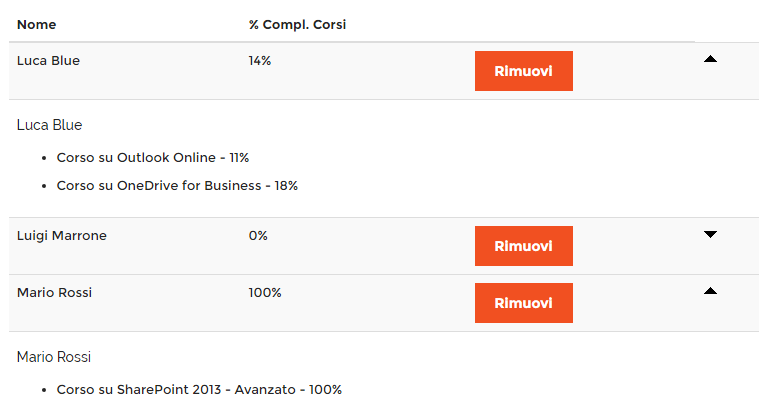This screenshot has width=775, height=410.
Task: Click the % Compl. Corsi column header
Action: [x=297, y=25]
